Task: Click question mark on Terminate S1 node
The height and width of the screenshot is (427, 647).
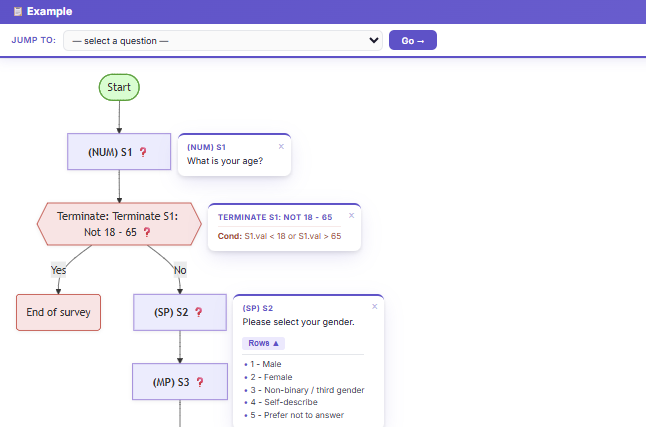Action: (147, 232)
